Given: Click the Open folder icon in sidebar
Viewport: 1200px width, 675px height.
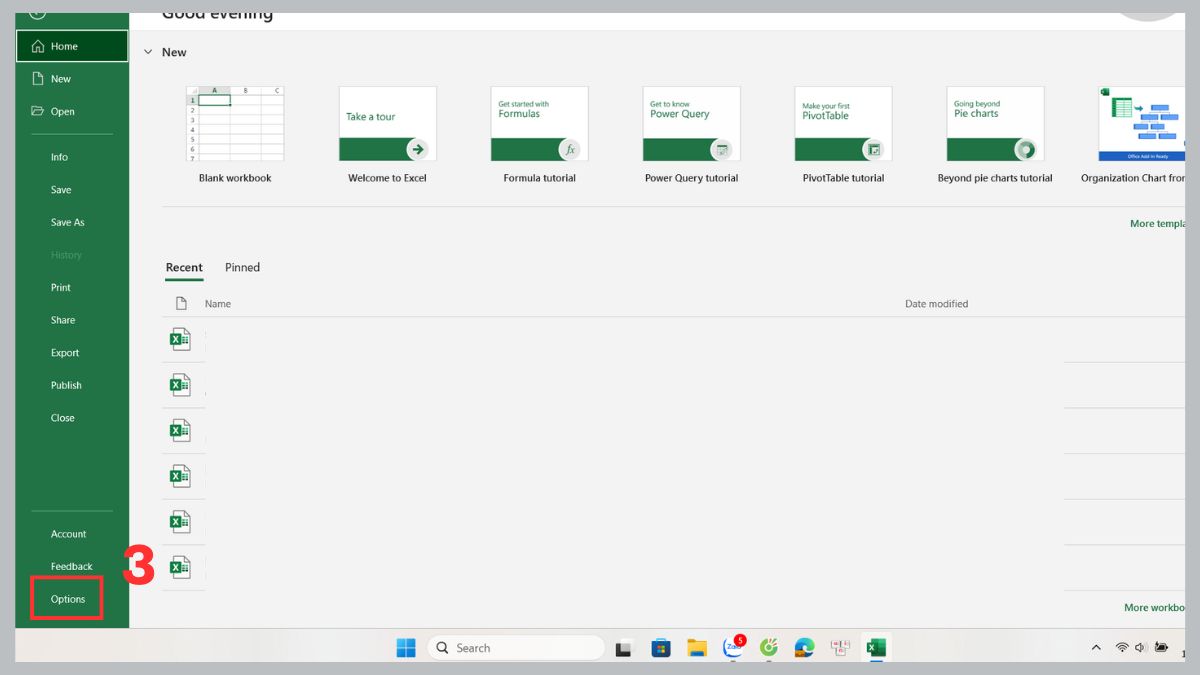Looking at the screenshot, I should click(38, 111).
